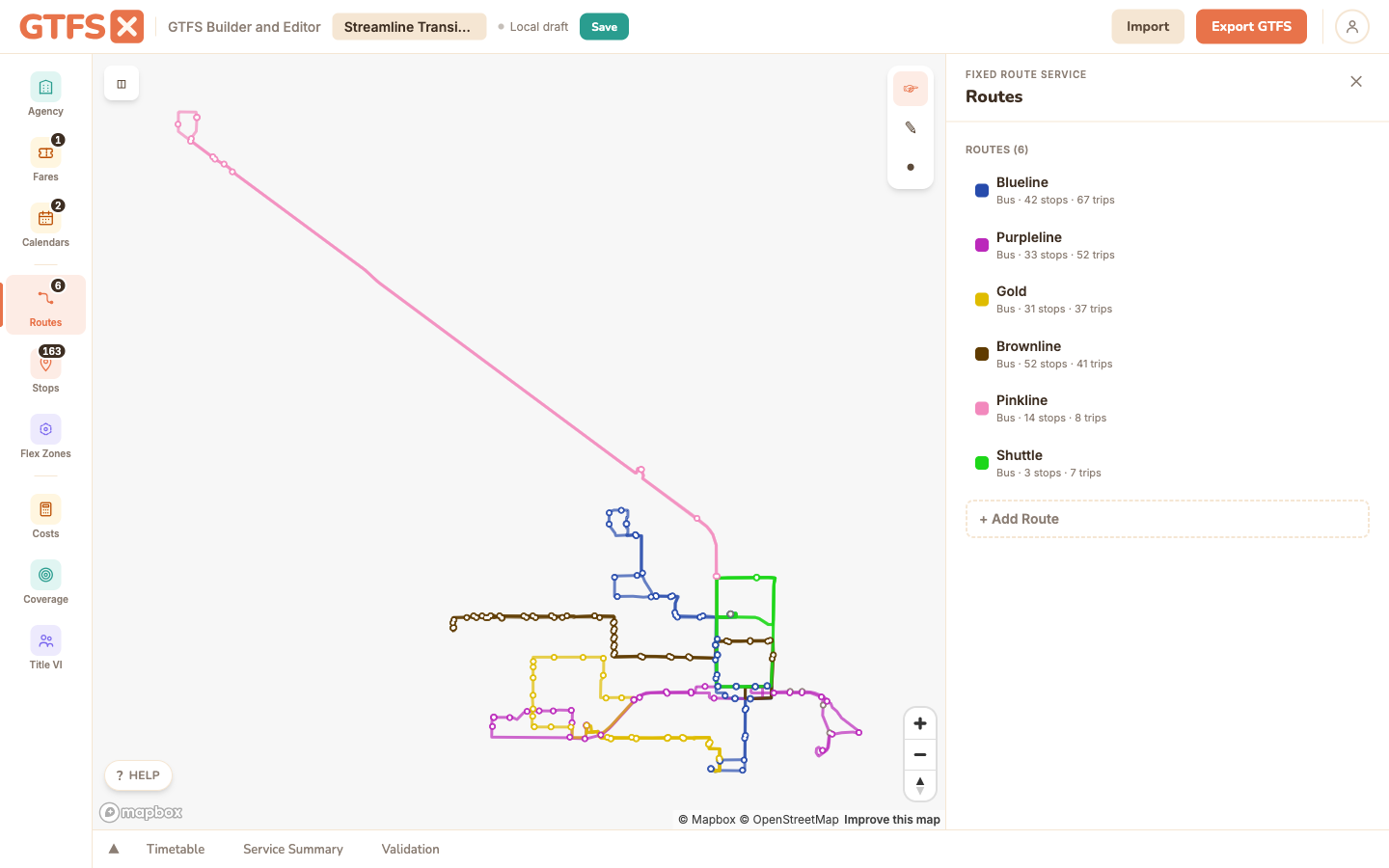Image resolution: width=1389 pixels, height=868 pixels.
Task: Select the Gold route
Action: tap(1167, 300)
